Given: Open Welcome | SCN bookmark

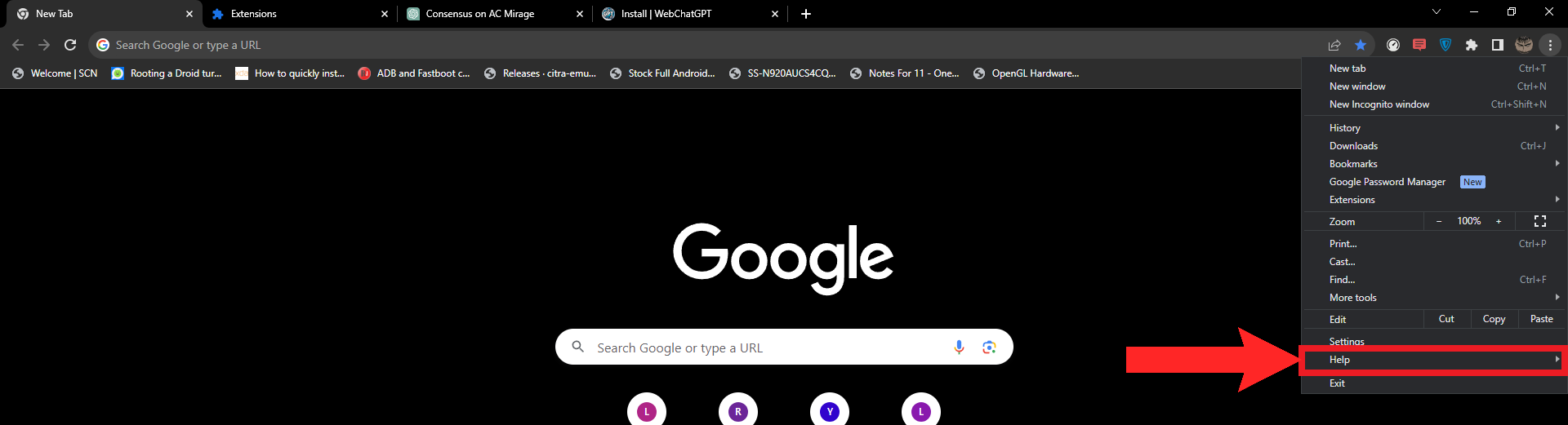Looking at the screenshot, I should pyautogui.click(x=55, y=73).
